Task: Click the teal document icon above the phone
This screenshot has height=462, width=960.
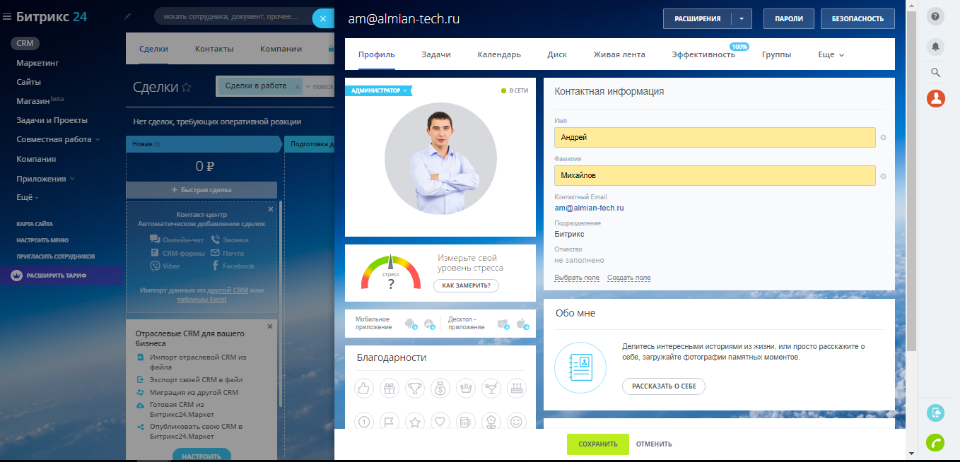Action: coord(936,413)
